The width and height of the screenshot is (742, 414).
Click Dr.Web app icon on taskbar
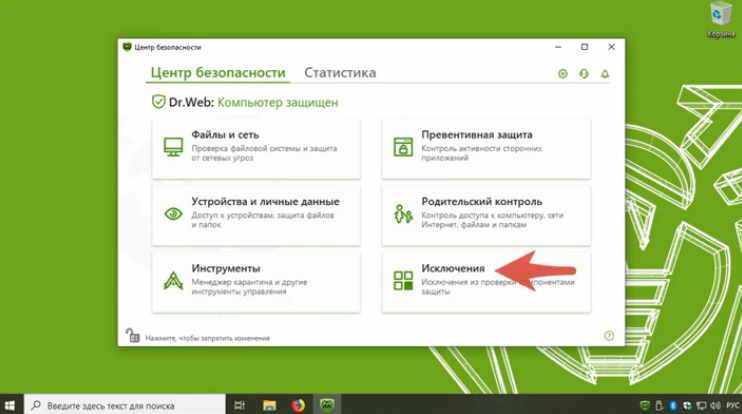pyautogui.click(x=327, y=405)
